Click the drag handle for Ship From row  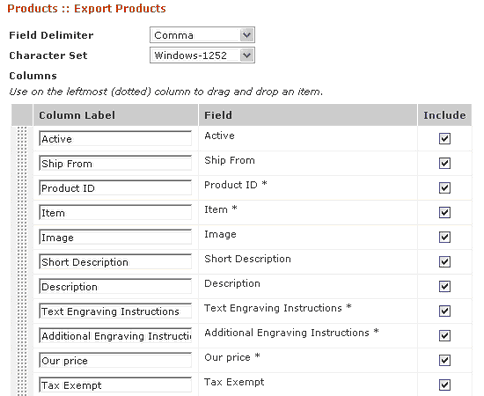point(22,163)
